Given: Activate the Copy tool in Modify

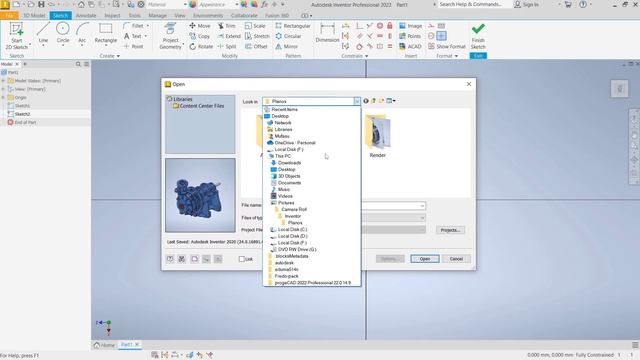Looking at the screenshot, I should point(200,36).
